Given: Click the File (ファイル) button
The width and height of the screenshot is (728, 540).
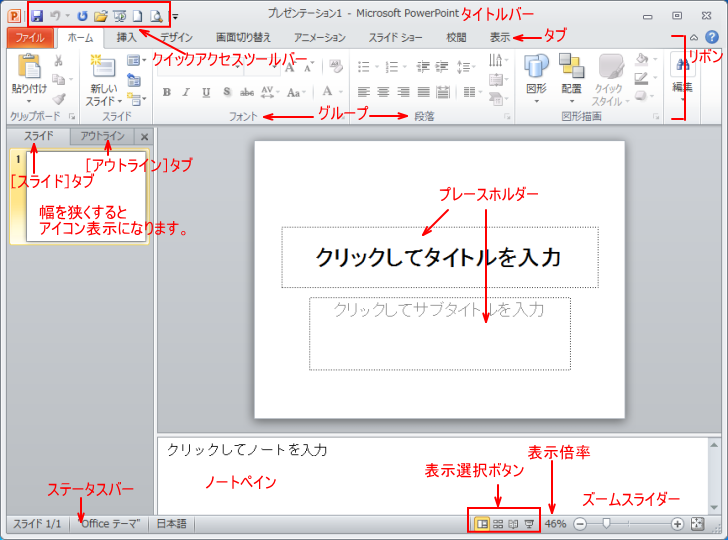Looking at the screenshot, I should (x=30, y=37).
